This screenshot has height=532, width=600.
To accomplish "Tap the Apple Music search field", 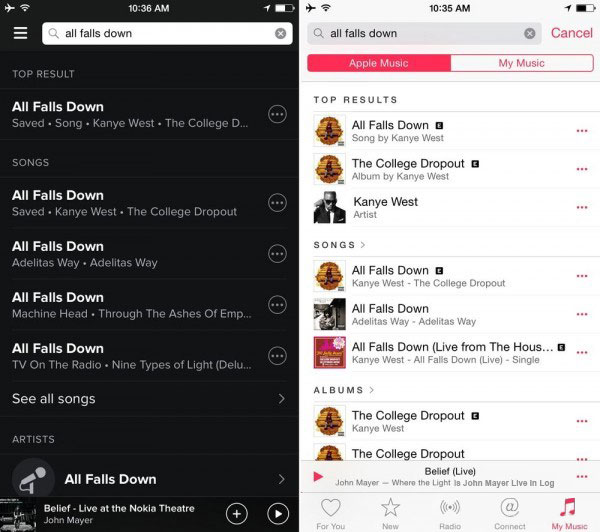I will (424, 33).
